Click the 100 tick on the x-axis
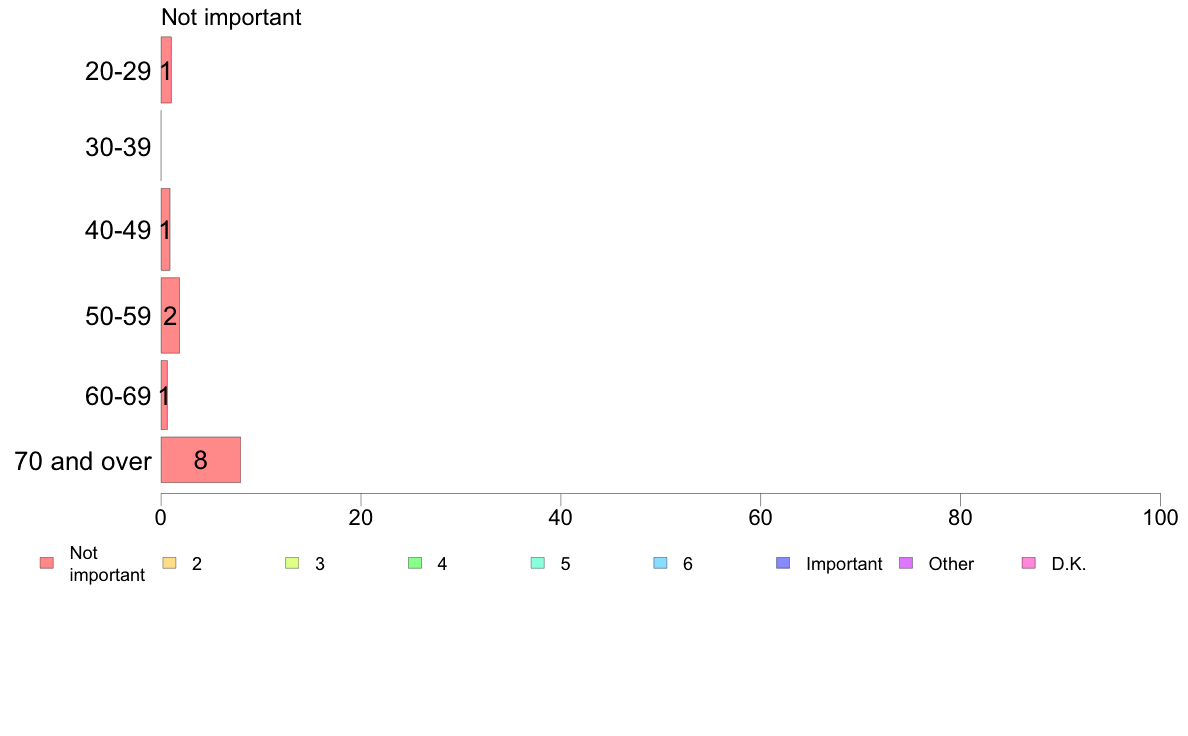Image resolution: width=1188 pixels, height=736 pixels. 1159,518
